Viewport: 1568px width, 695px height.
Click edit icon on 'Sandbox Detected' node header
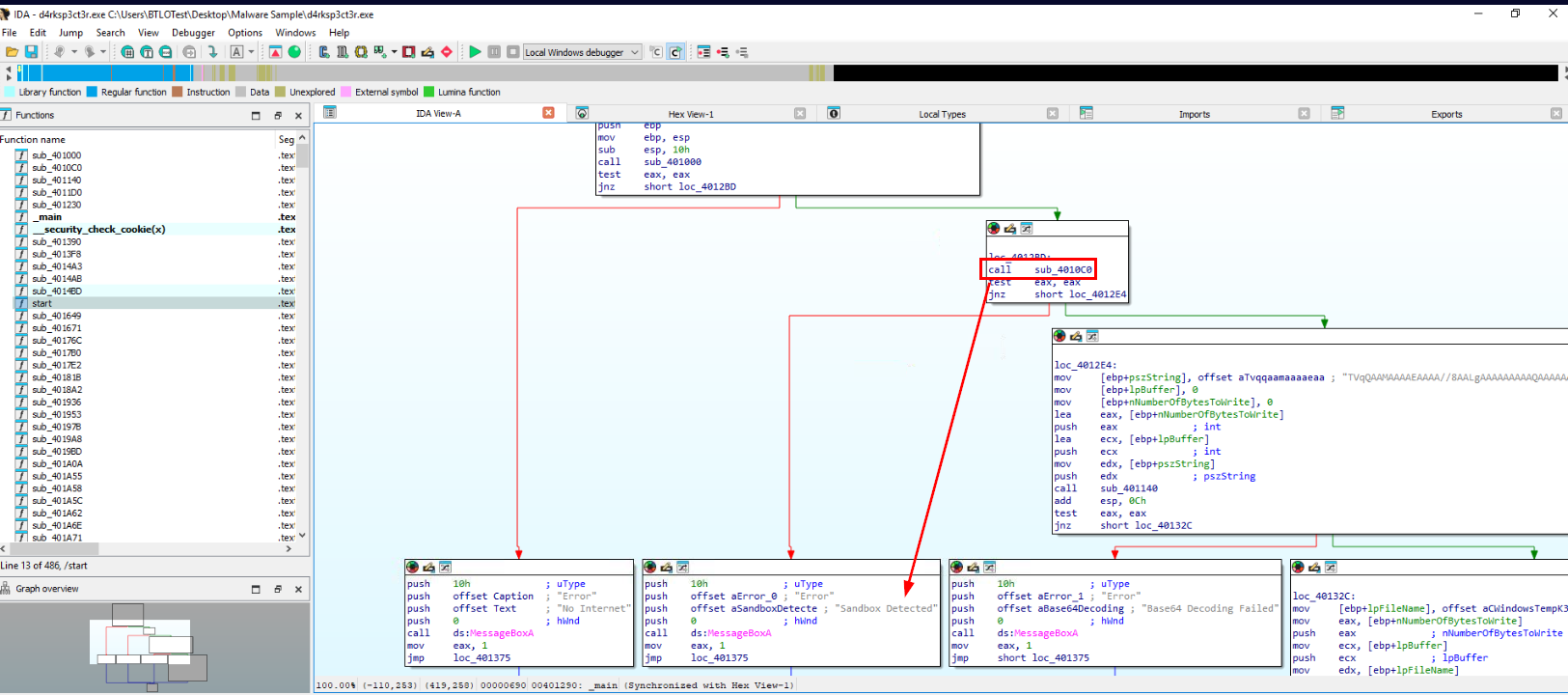pyautogui.click(x=666, y=567)
